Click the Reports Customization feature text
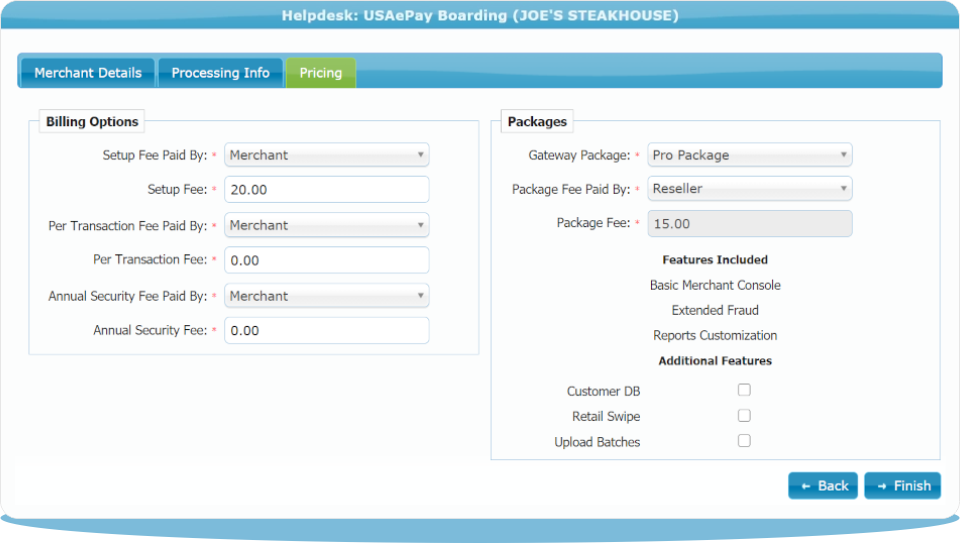960x543 pixels. 715,335
